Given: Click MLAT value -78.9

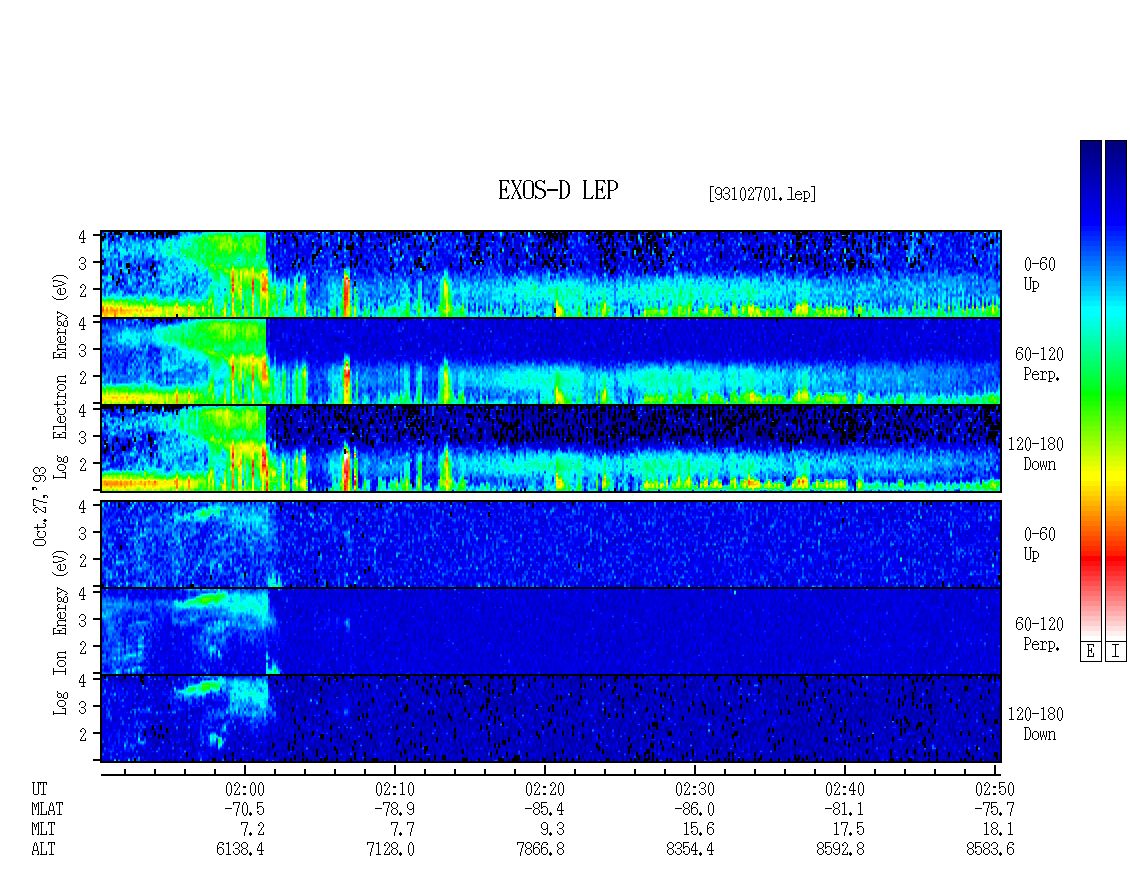Looking at the screenshot, I should tap(394, 809).
